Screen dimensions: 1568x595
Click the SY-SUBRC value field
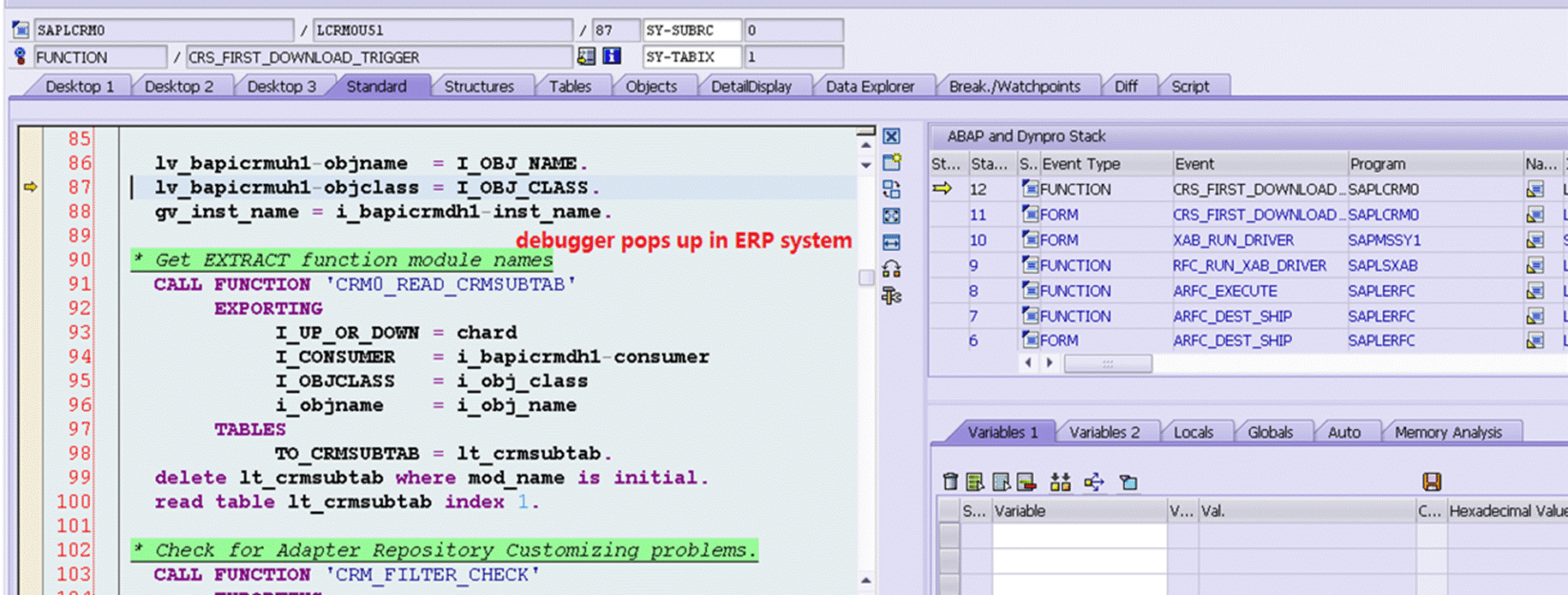pos(793,30)
